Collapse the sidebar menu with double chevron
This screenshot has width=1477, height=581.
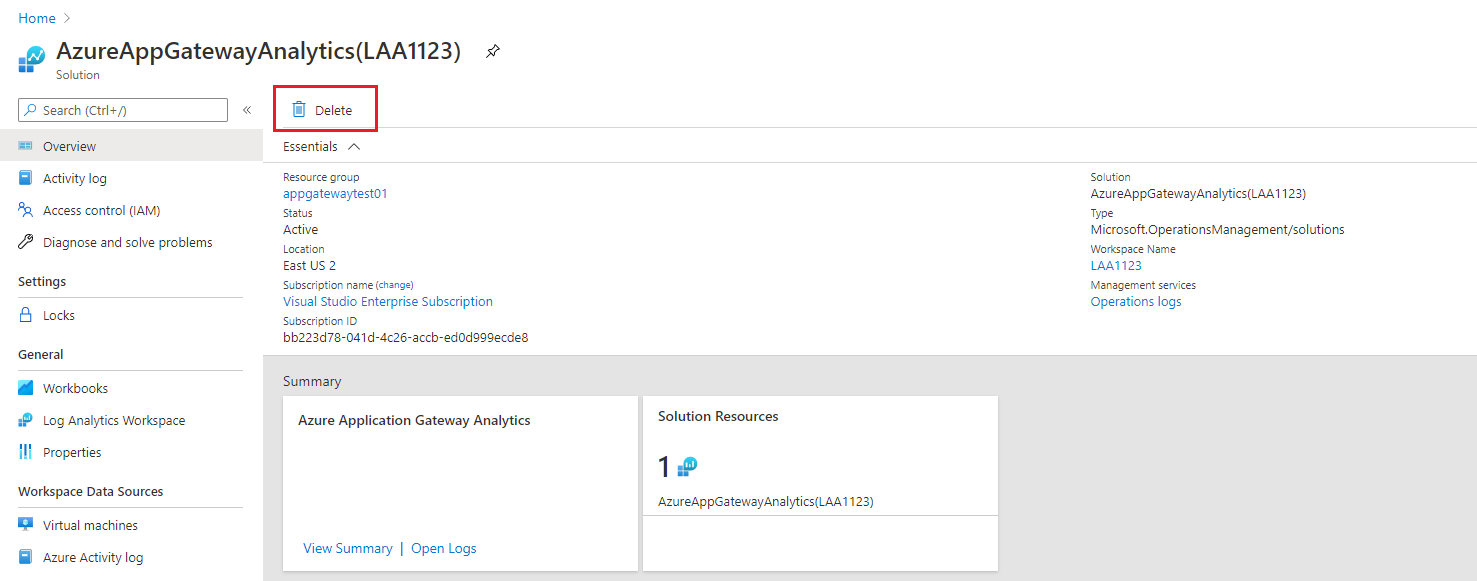click(247, 110)
